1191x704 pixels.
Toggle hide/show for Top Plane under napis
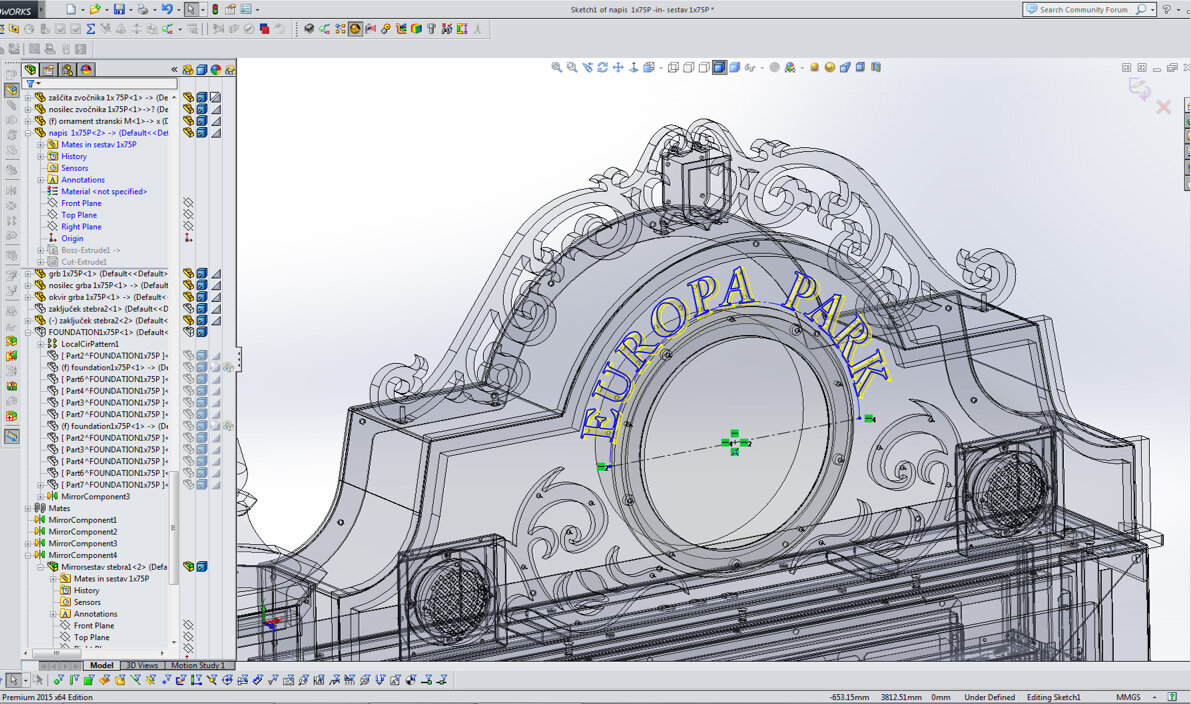coord(188,215)
